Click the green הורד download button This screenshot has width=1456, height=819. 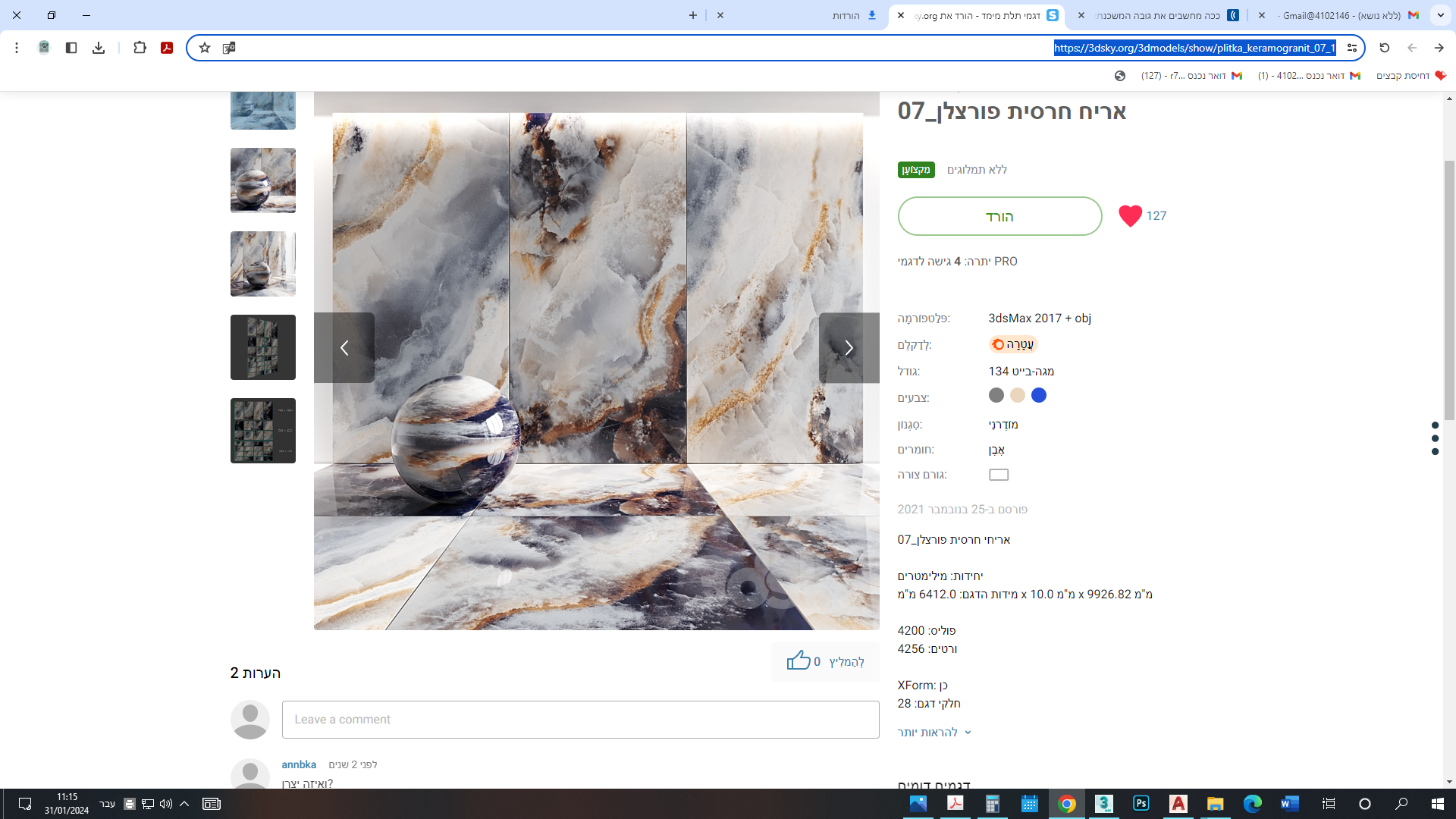tap(999, 216)
